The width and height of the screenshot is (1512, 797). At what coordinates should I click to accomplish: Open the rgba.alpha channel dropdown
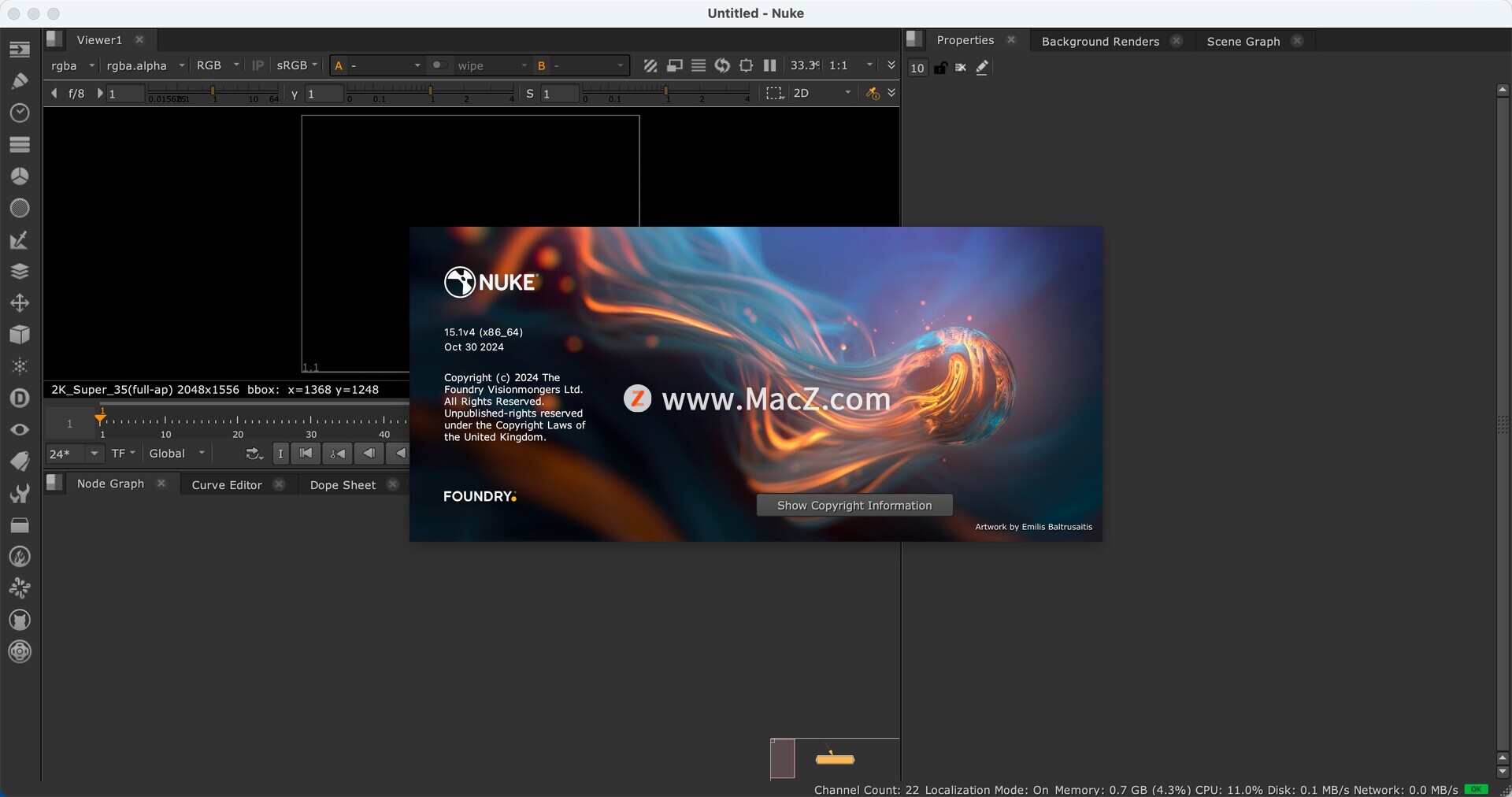(x=145, y=66)
